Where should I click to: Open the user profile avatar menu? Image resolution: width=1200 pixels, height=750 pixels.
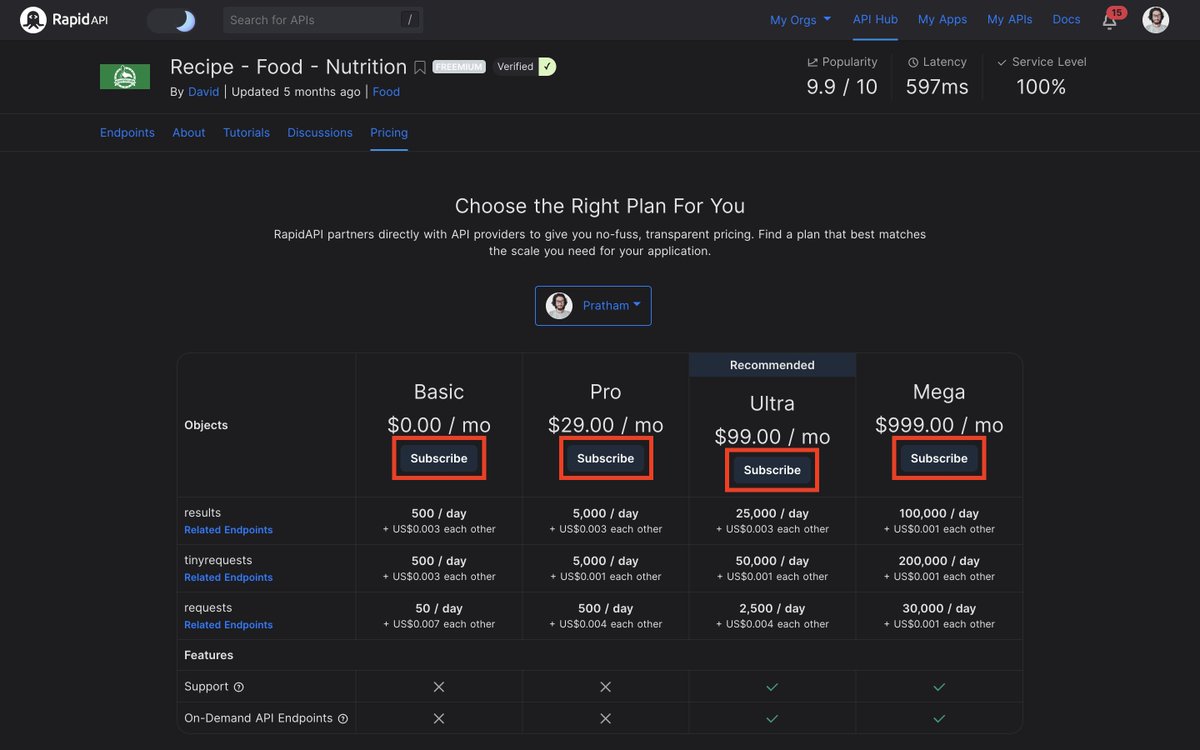(1155, 20)
